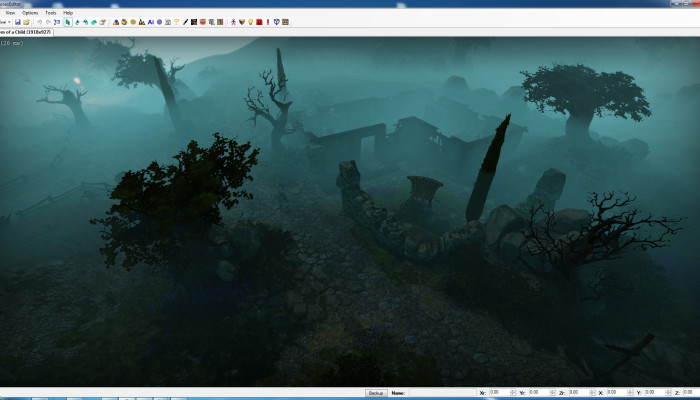Open the Options menu
This screenshot has height=400, width=700.
[x=30, y=13]
